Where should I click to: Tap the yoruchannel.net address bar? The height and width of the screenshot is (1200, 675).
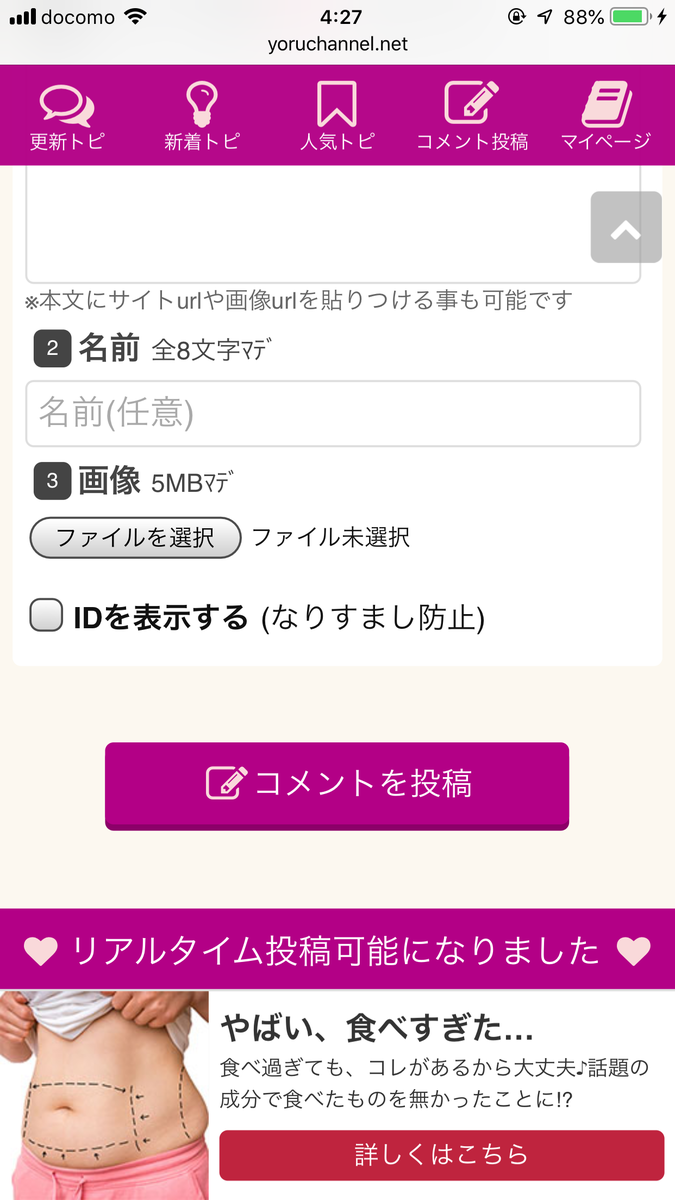click(337, 44)
